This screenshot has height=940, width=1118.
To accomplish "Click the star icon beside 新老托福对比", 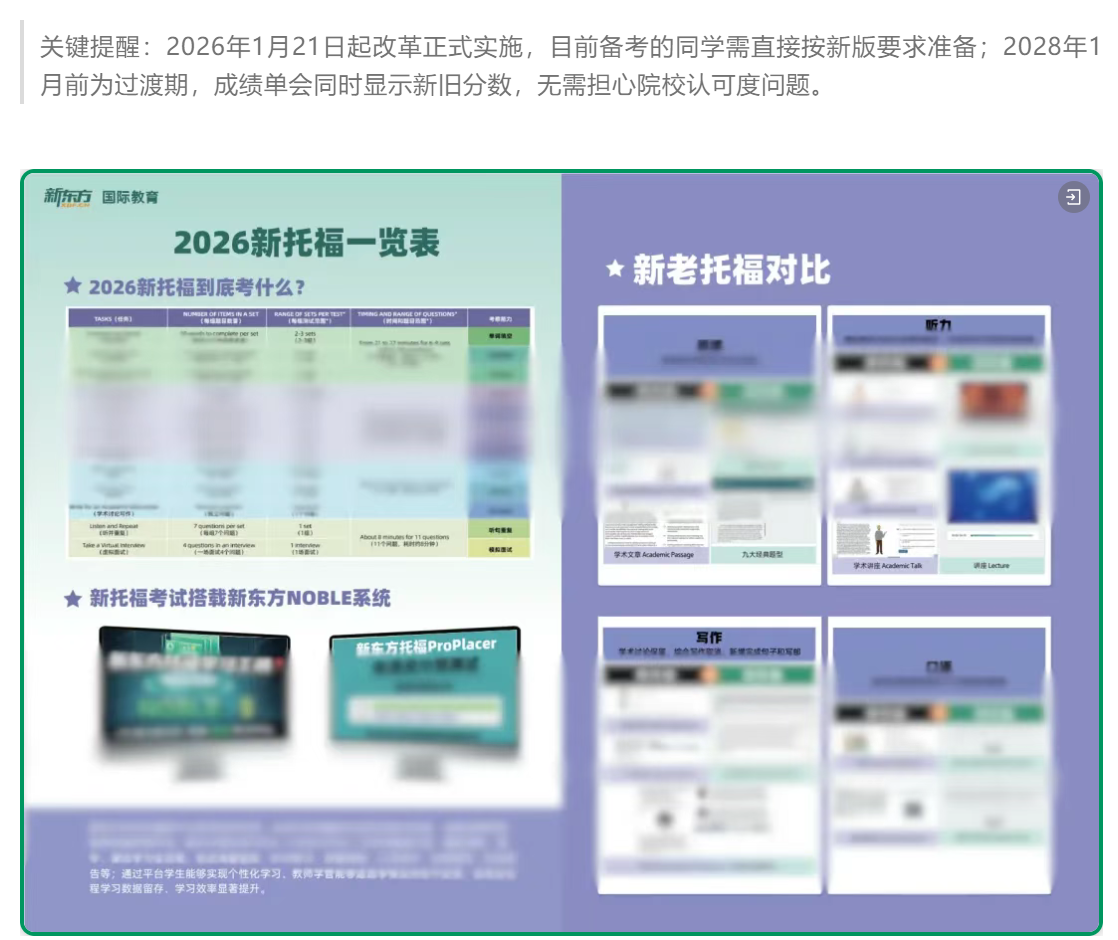I will tap(616, 269).
